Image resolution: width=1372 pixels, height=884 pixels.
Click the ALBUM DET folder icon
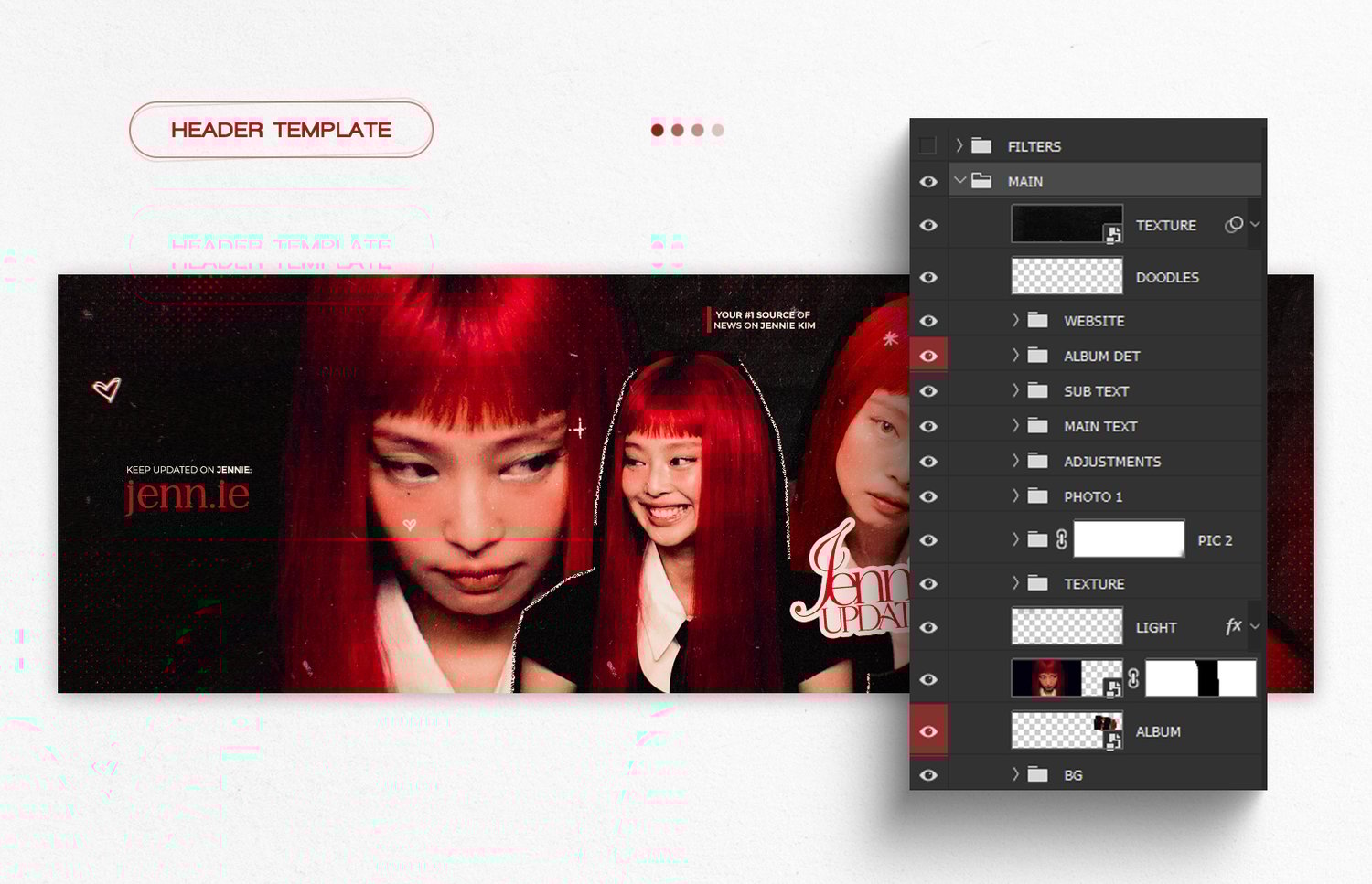1037,355
